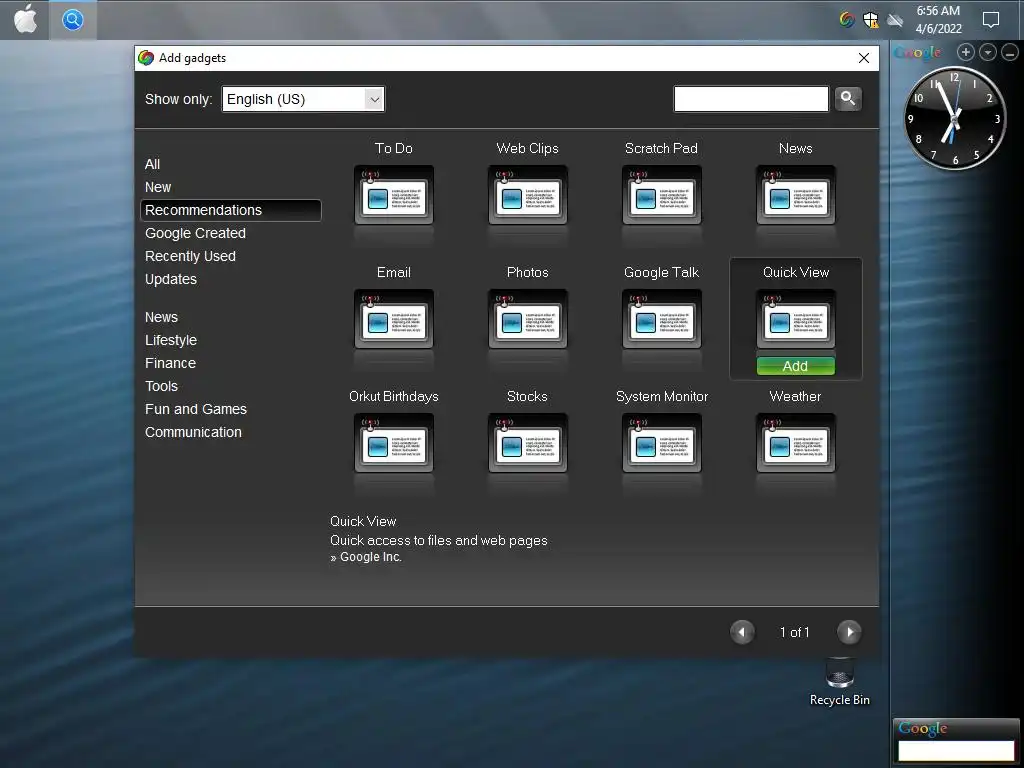
Task: Click the analog clock gadget
Action: click(x=954, y=118)
